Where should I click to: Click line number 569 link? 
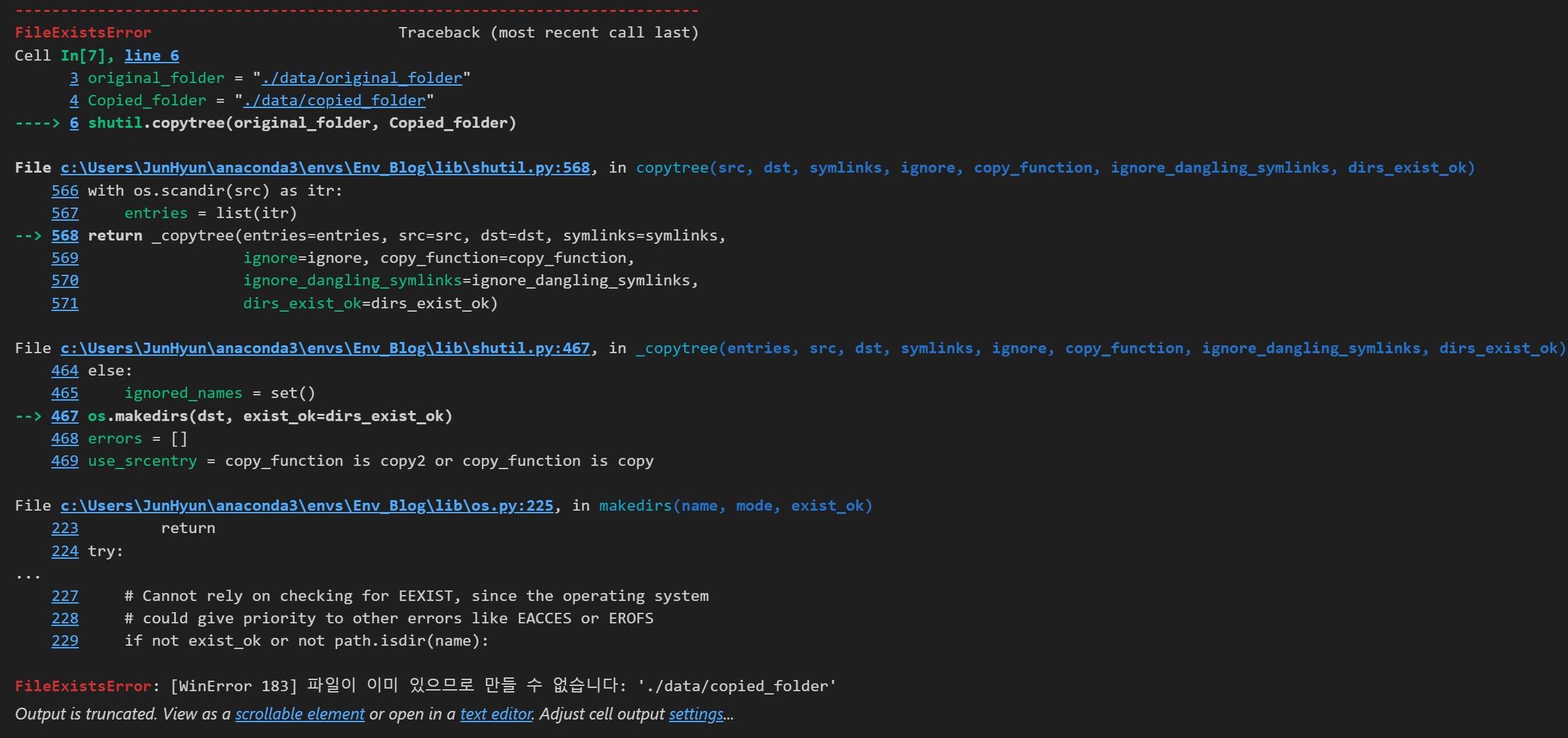[65, 258]
